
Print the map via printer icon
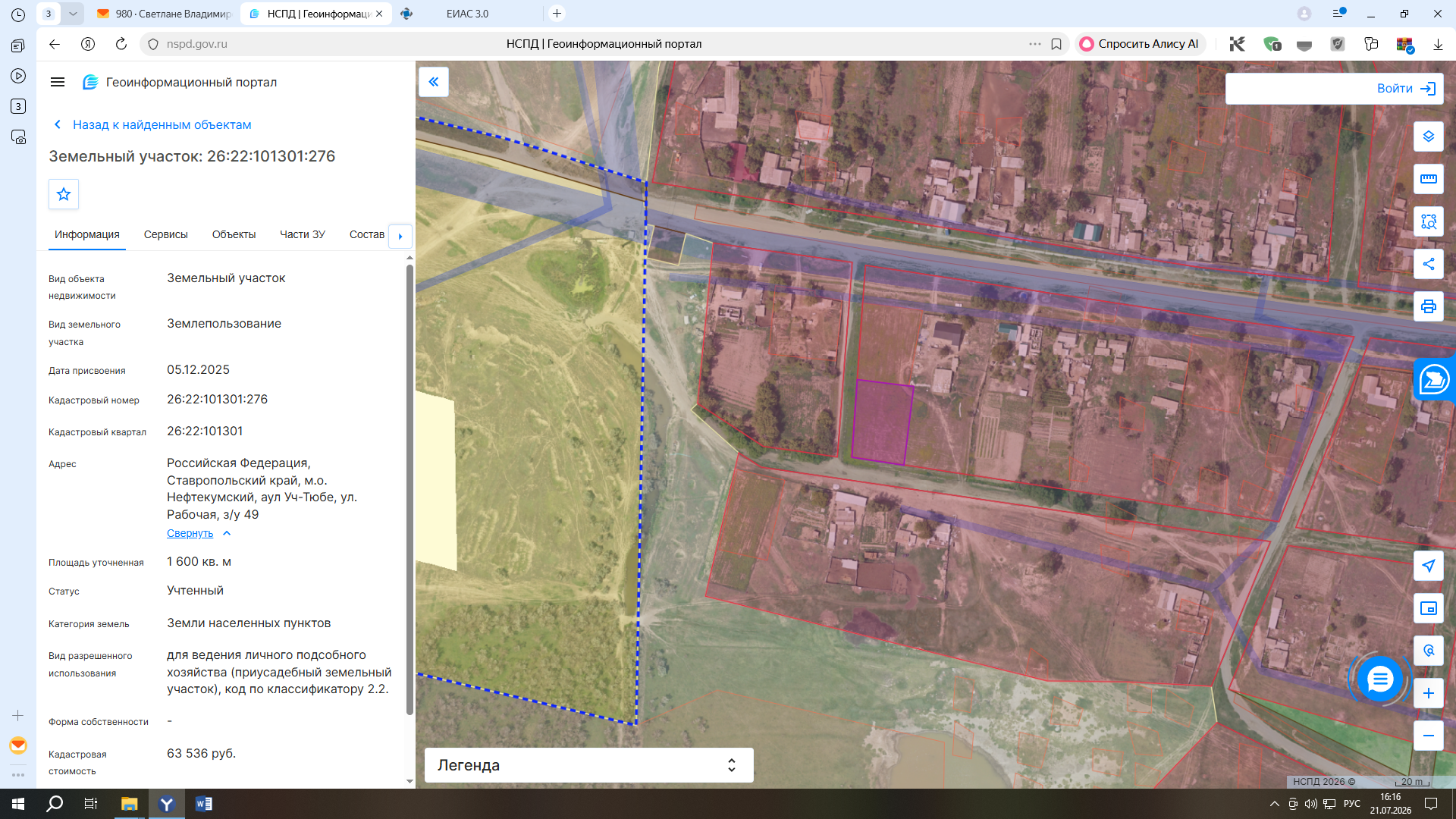tap(1428, 306)
